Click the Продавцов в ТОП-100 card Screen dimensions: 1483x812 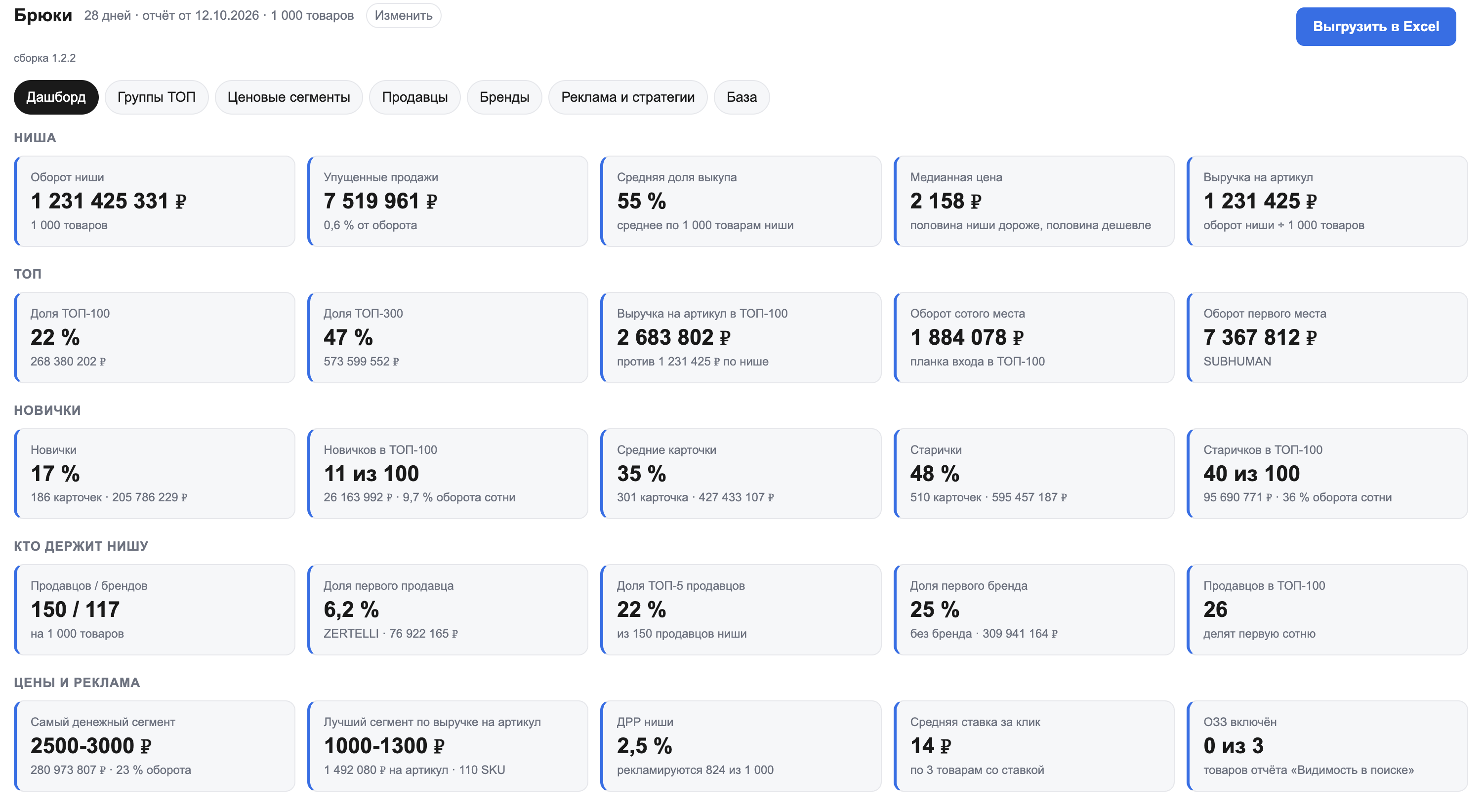[x=1327, y=610]
